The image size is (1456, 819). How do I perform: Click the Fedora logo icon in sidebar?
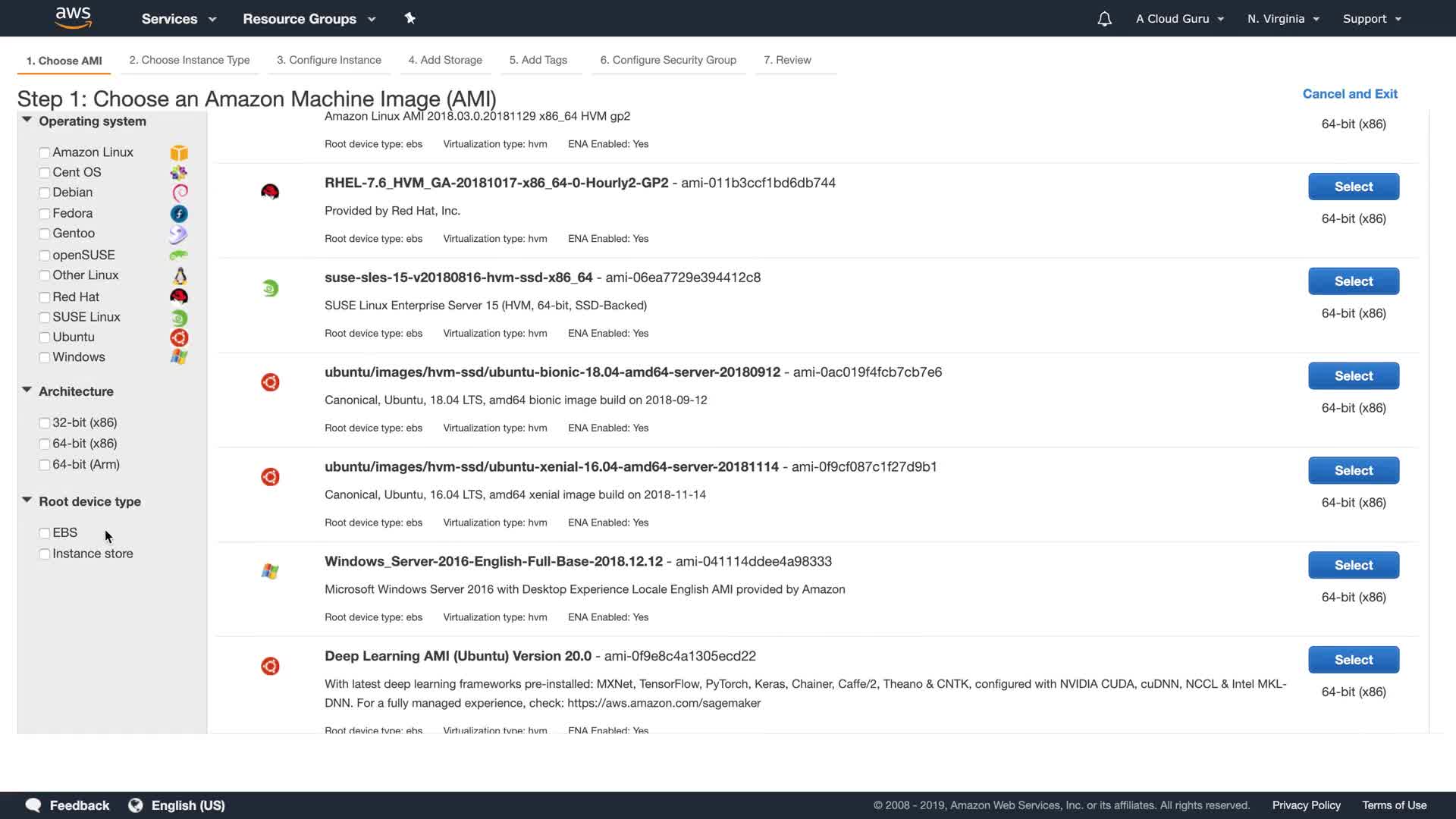coord(179,214)
